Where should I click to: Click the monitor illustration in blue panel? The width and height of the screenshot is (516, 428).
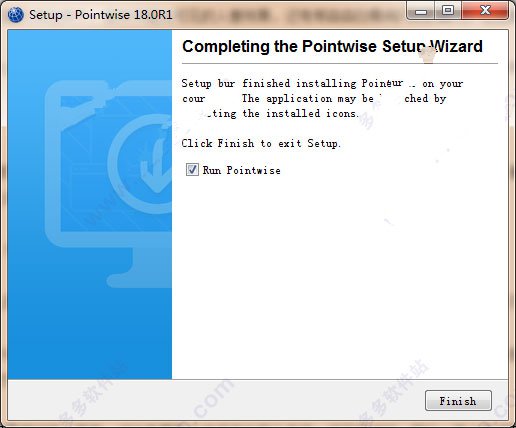pos(108,183)
